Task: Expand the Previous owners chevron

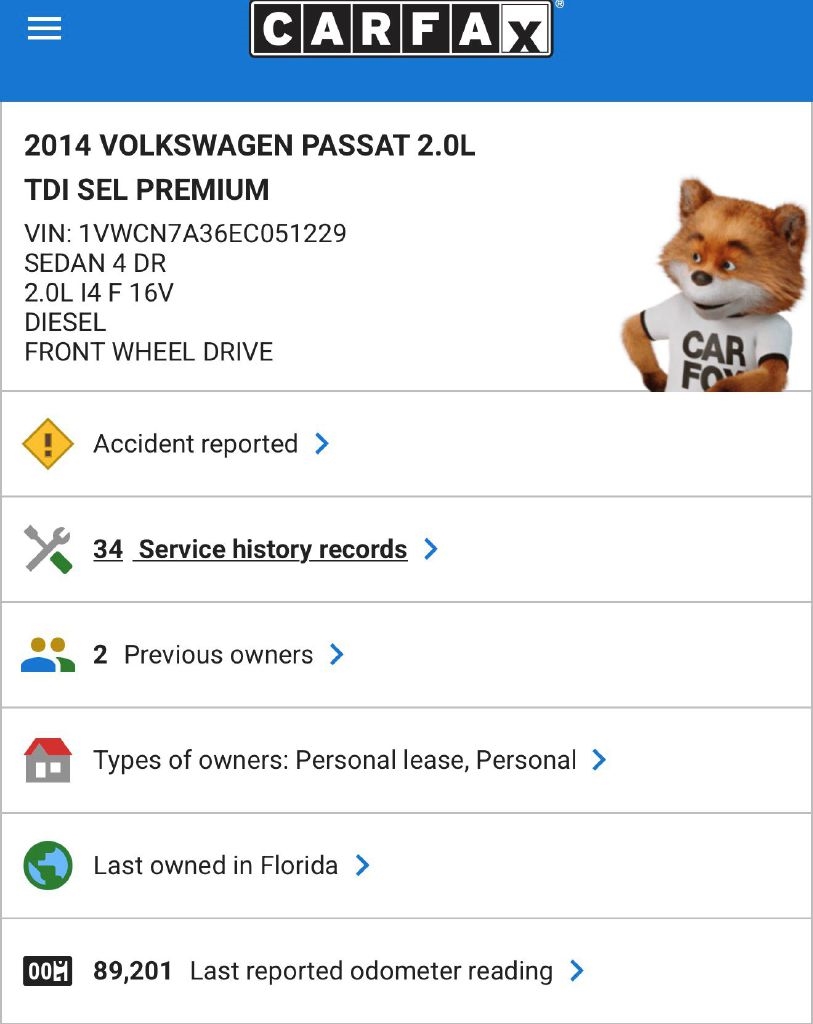Action: 337,655
